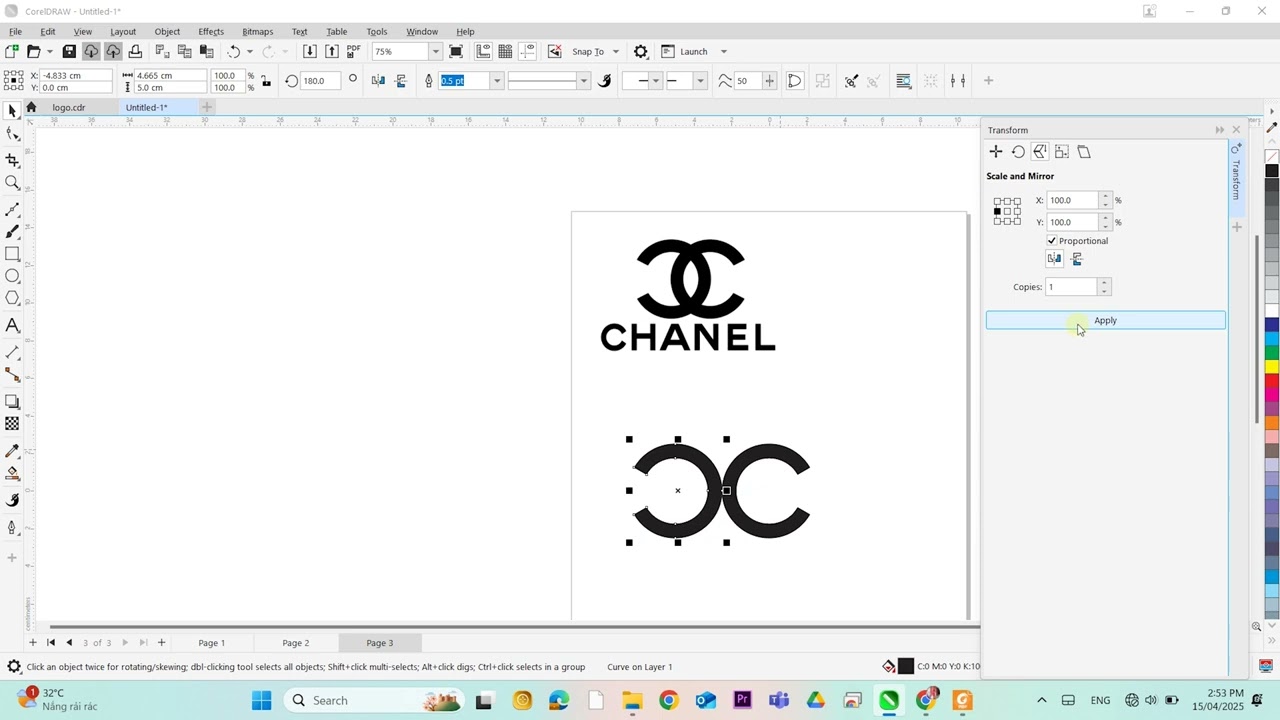Open the zoom level dropdown

435,51
